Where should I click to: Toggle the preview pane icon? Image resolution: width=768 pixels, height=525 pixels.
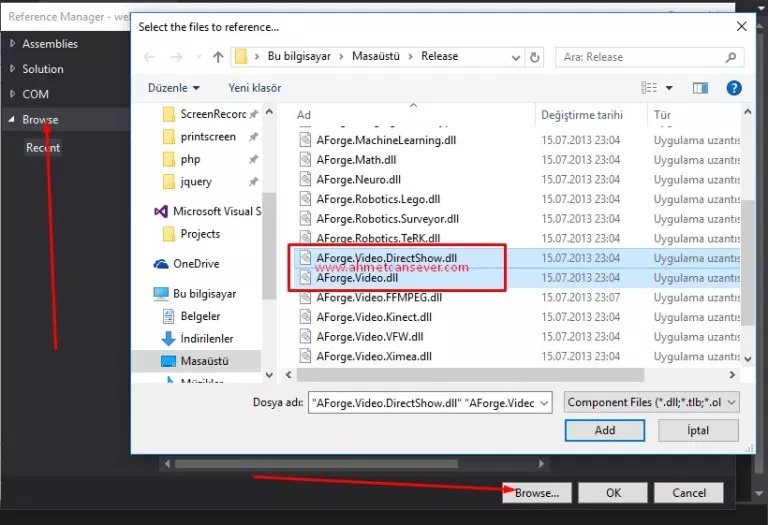point(700,88)
